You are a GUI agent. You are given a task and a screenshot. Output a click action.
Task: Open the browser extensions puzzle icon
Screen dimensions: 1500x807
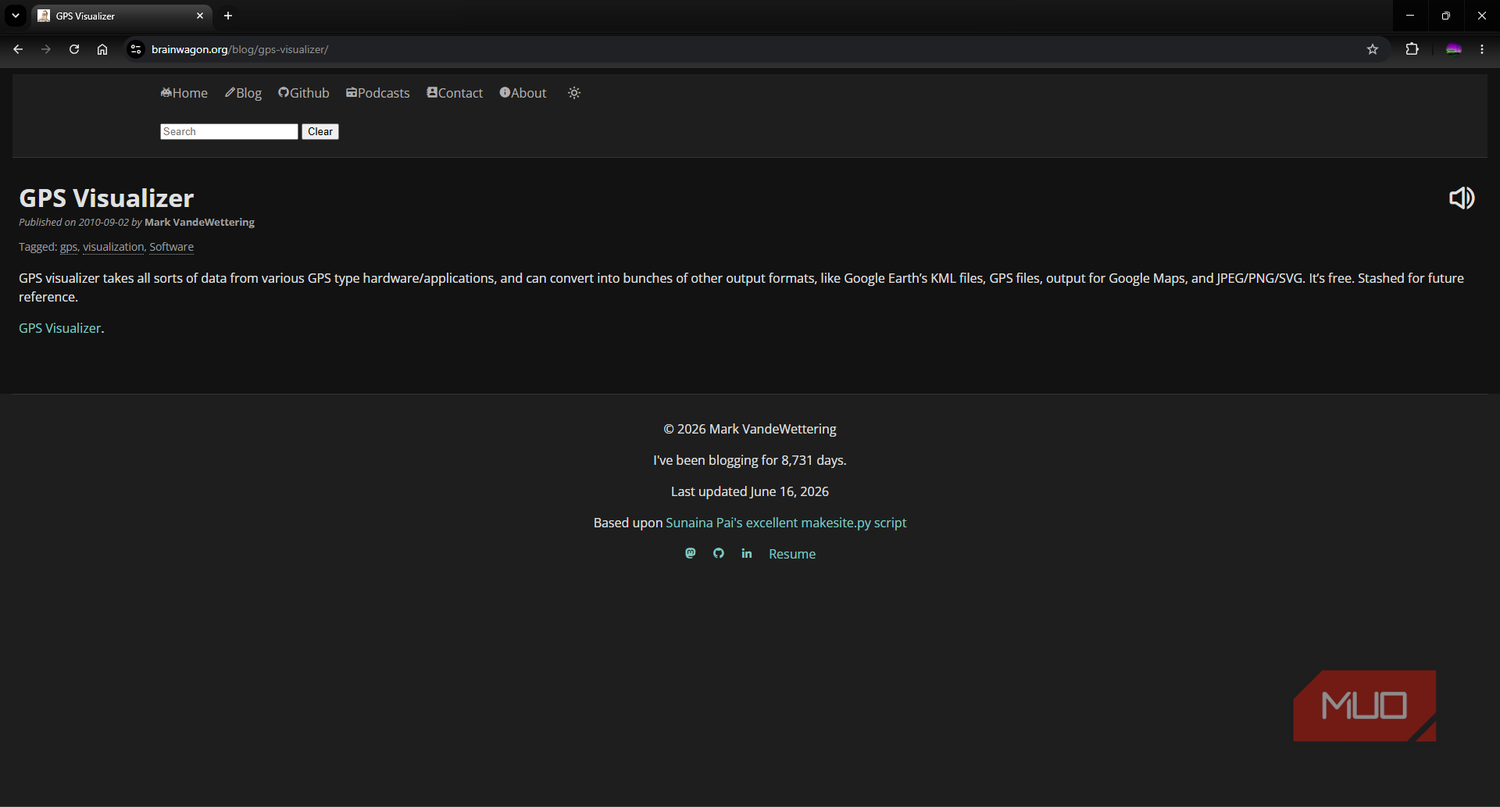tap(1412, 49)
